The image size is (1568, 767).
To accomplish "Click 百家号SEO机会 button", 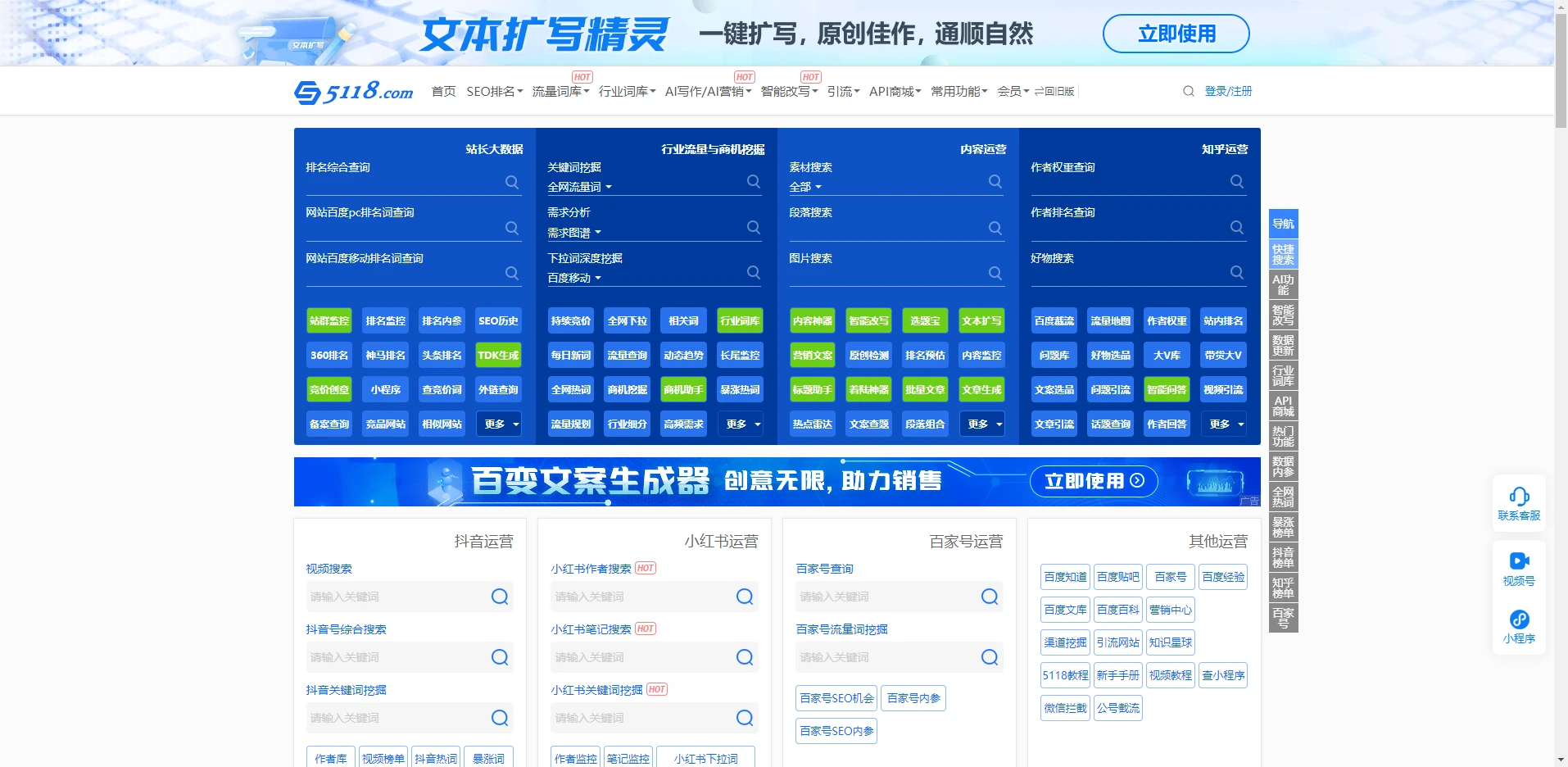I will (x=836, y=698).
